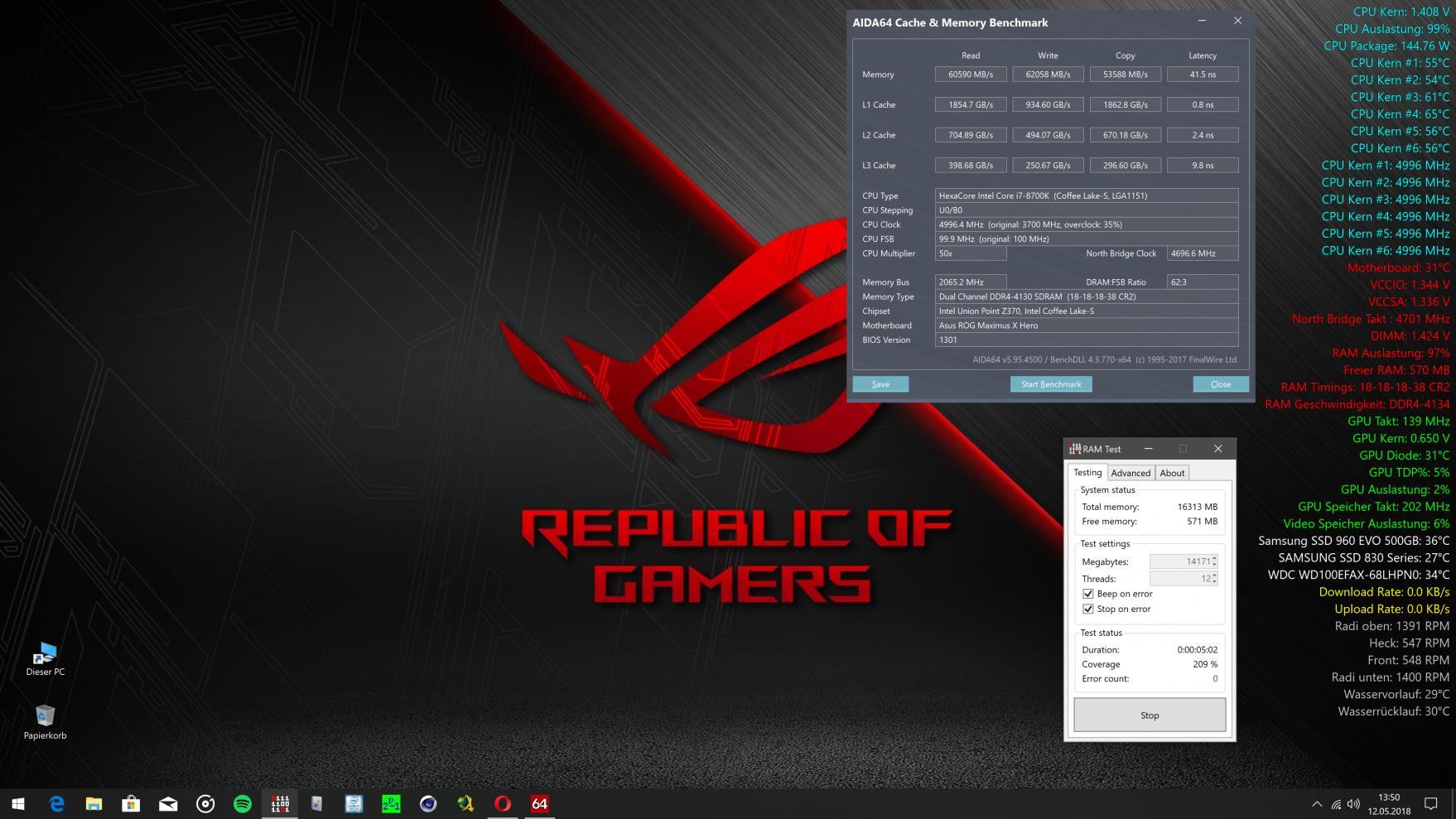The width and height of the screenshot is (1456, 819).
Task: Open Microsoft Store from the taskbar
Action: [x=131, y=803]
